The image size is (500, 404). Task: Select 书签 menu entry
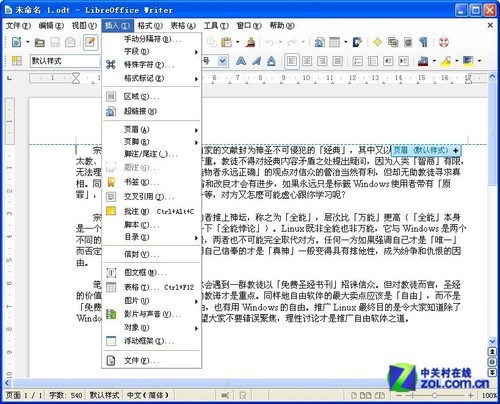click(152, 182)
